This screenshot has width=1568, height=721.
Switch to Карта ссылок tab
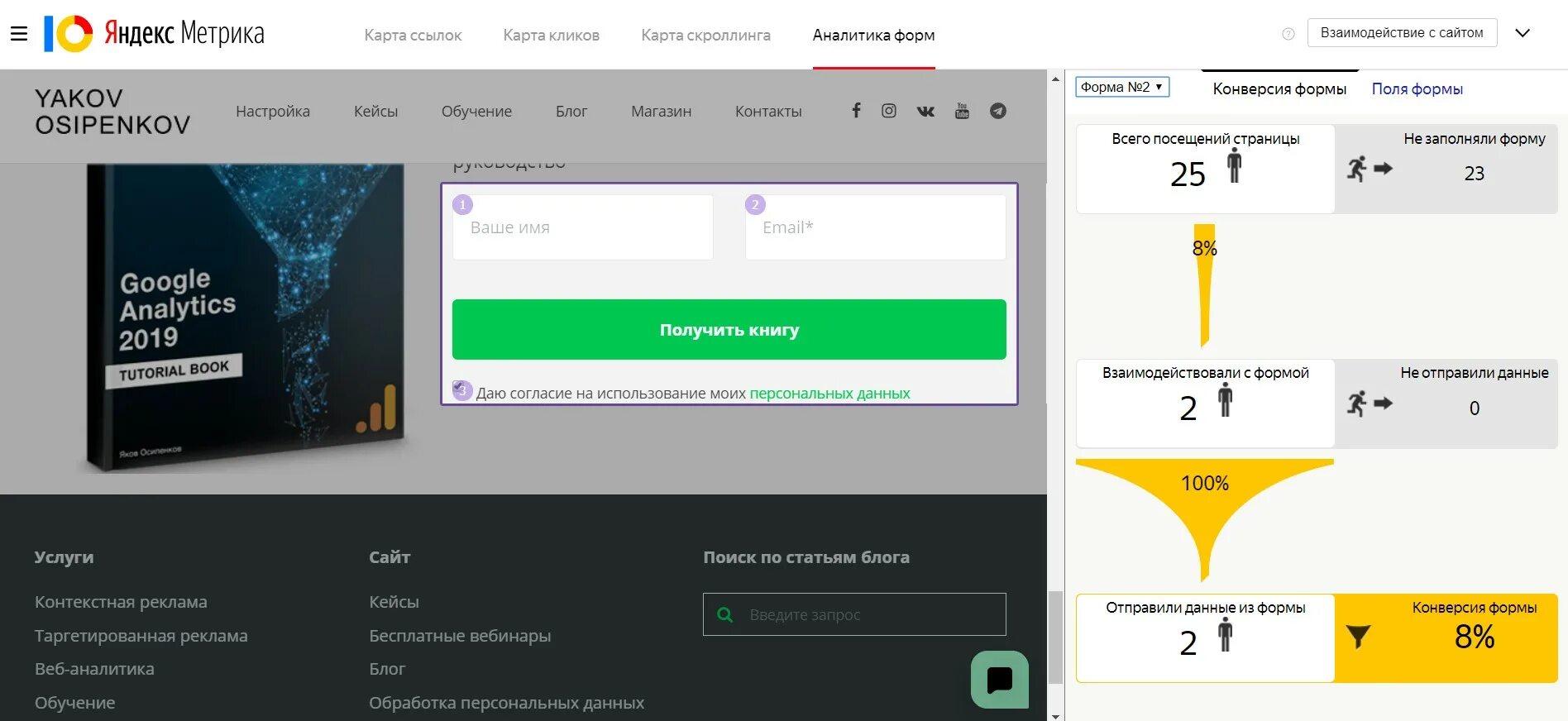pyautogui.click(x=413, y=35)
